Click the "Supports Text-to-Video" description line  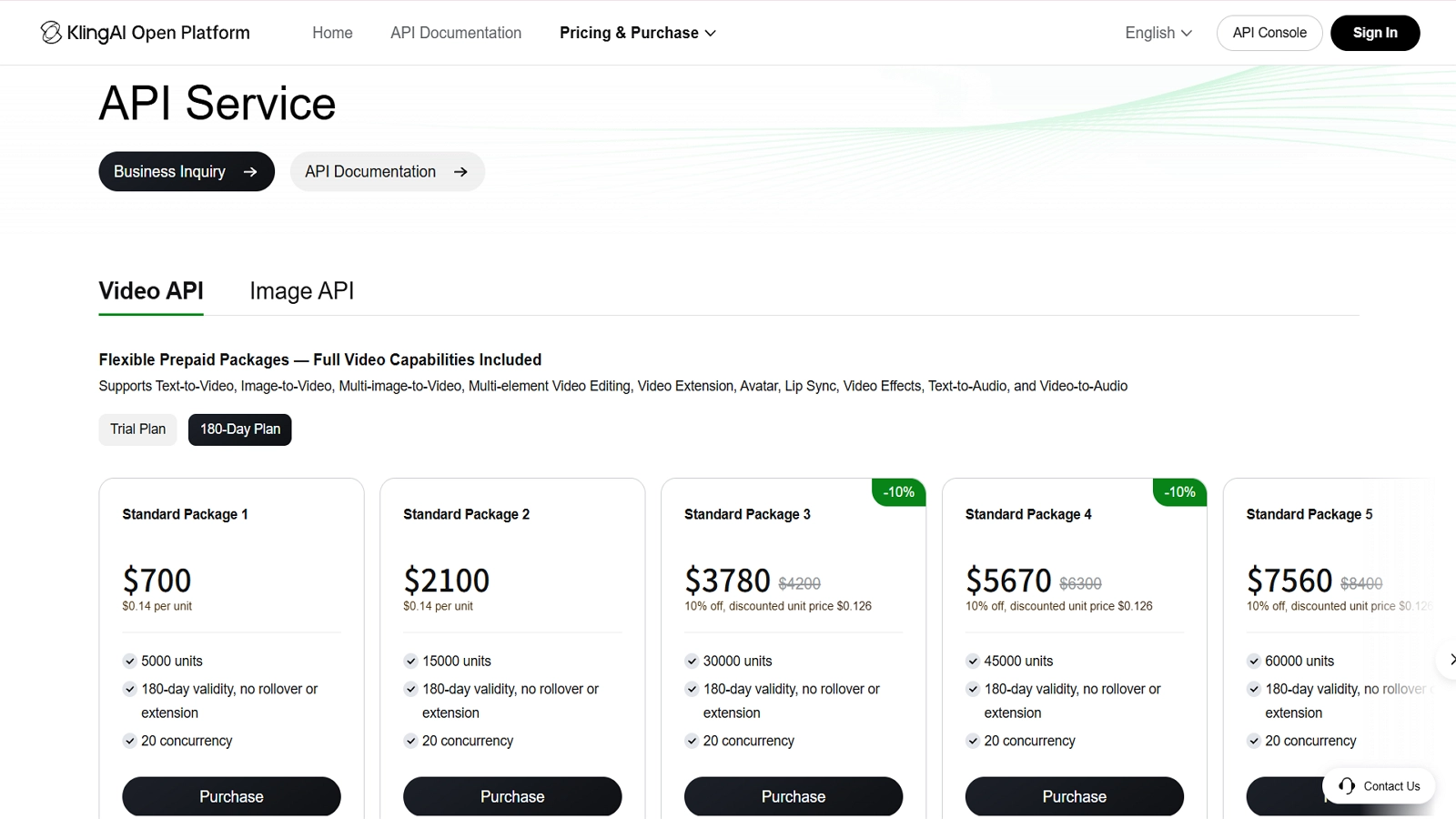(613, 386)
